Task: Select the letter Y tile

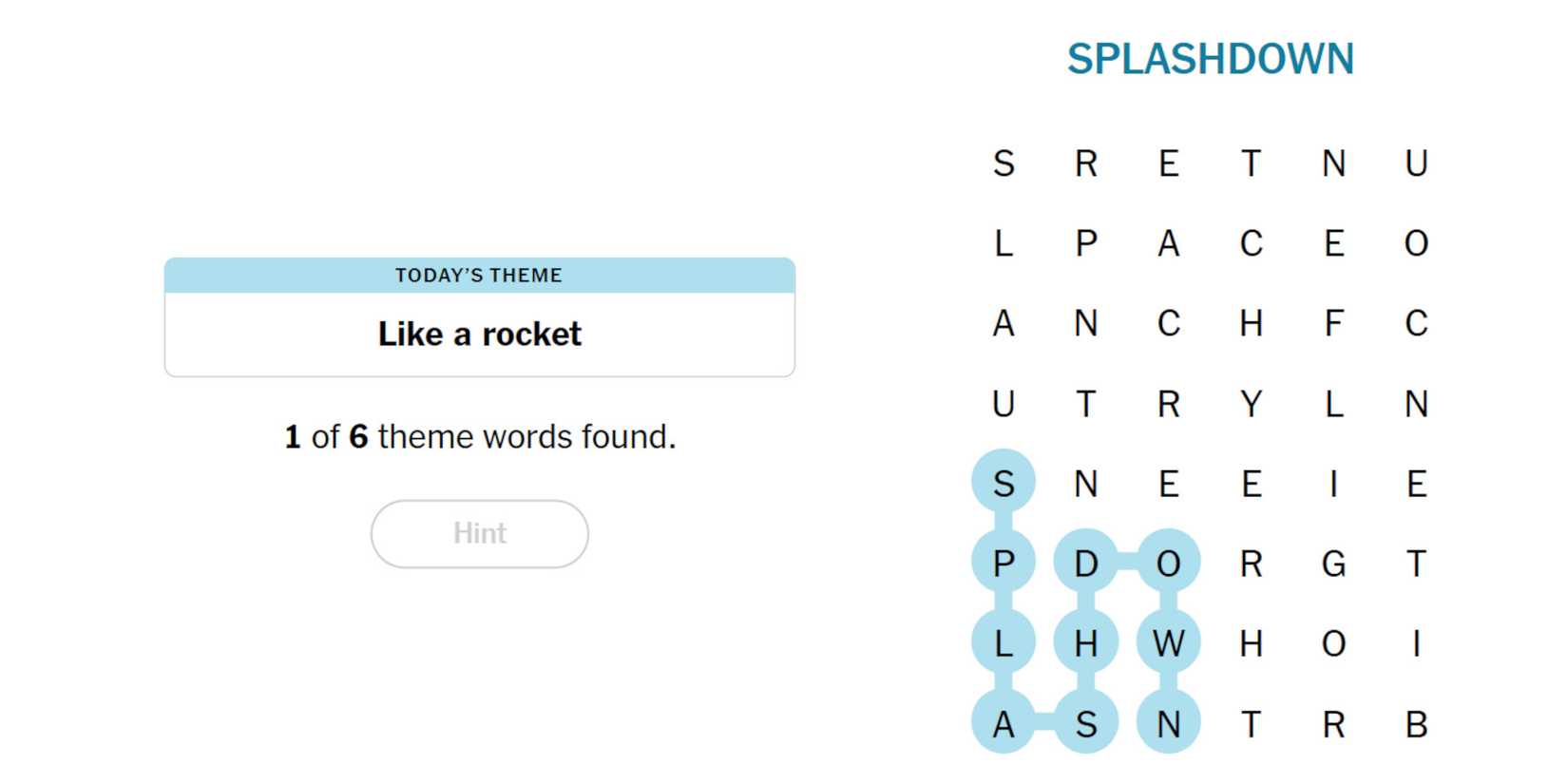Action: pyautogui.click(x=1251, y=404)
